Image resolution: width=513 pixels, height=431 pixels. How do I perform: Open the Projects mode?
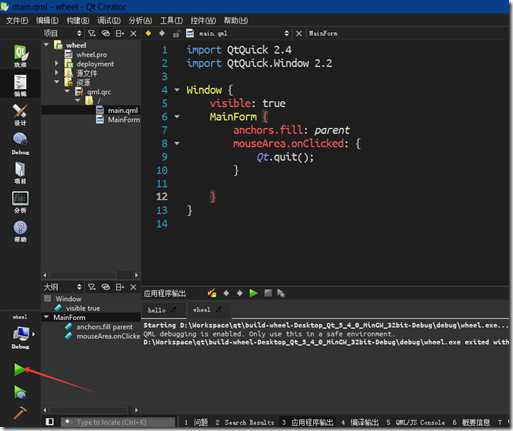click(20, 173)
